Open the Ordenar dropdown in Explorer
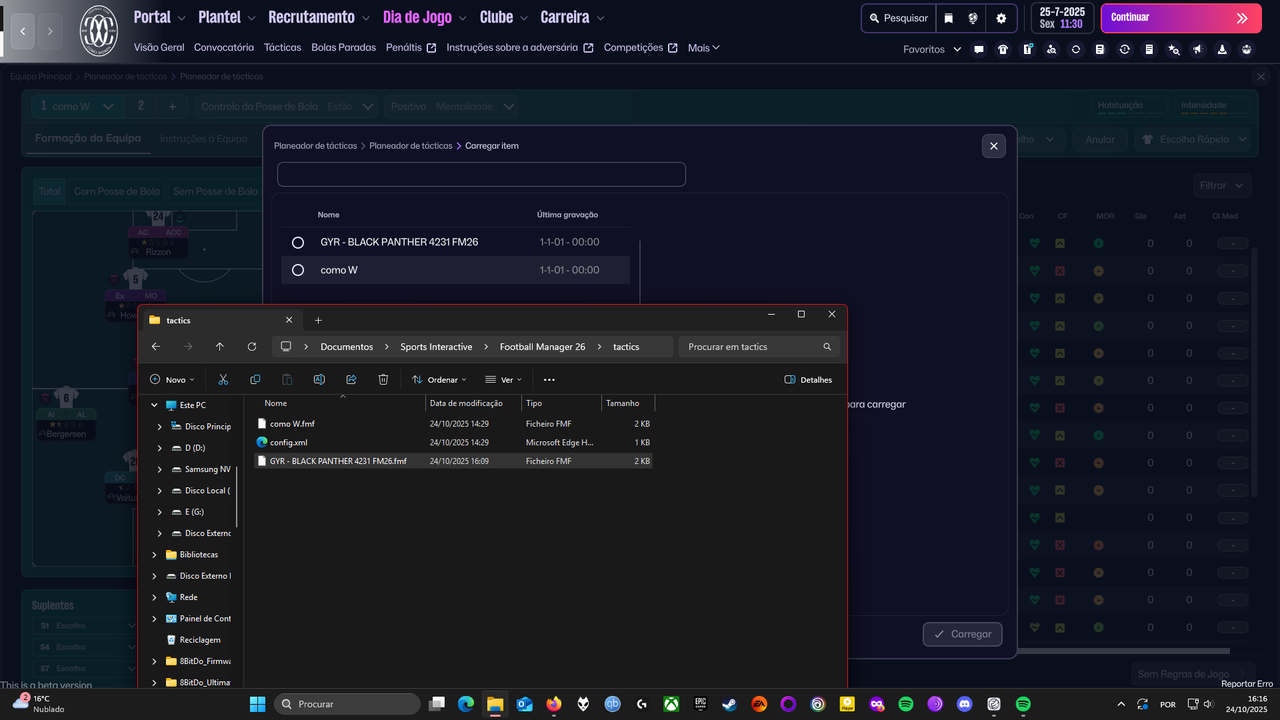Image resolution: width=1280 pixels, height=720 pixels. pos(439,380)
